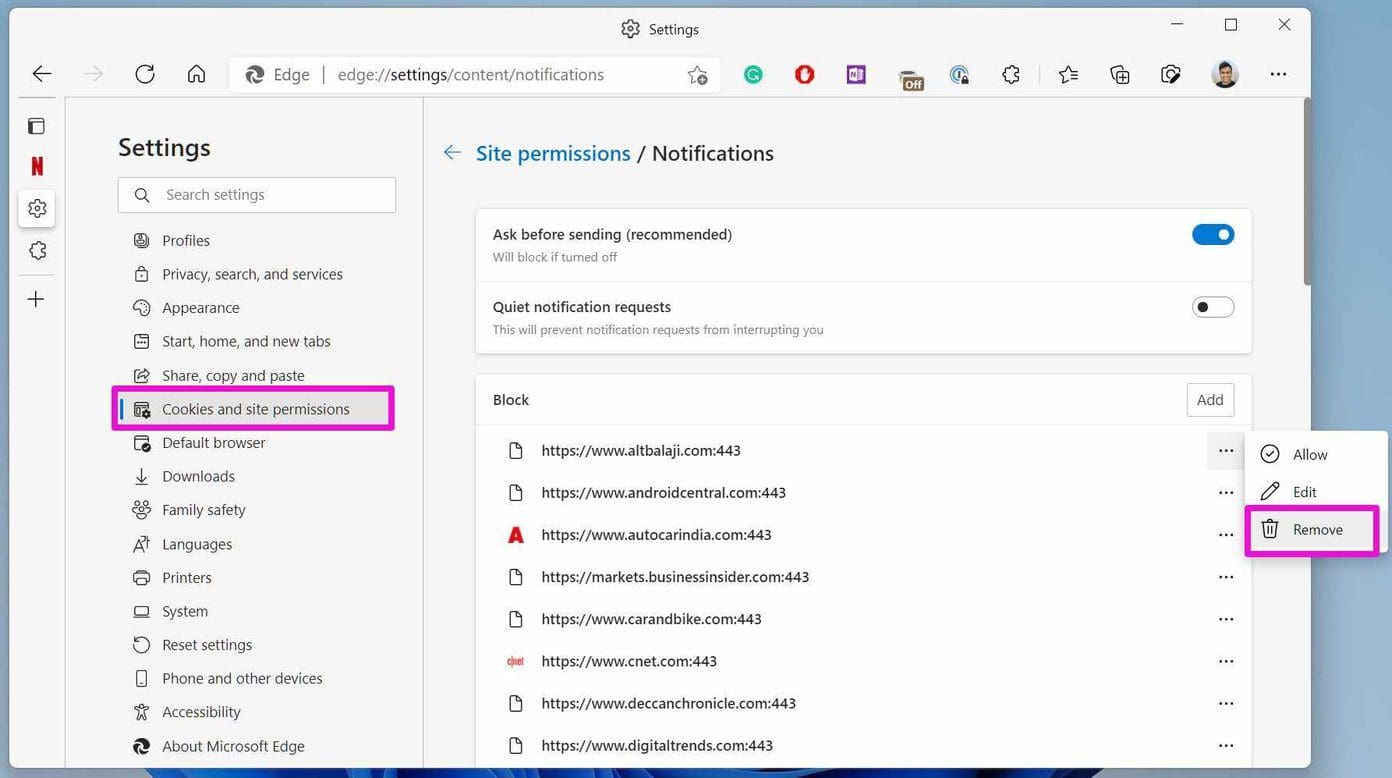Disable Ask before sending notifications

pyautogui.click(x=1213, y=234)
